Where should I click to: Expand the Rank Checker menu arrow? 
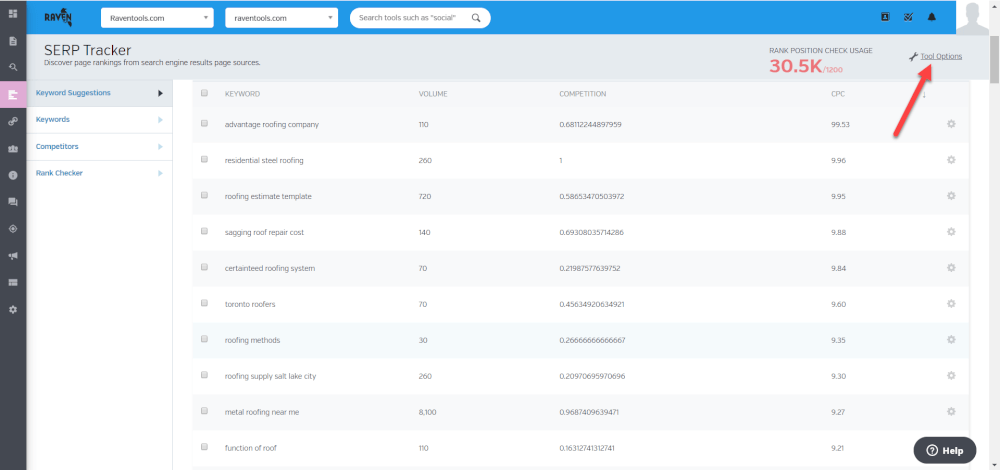pos(161,173)
